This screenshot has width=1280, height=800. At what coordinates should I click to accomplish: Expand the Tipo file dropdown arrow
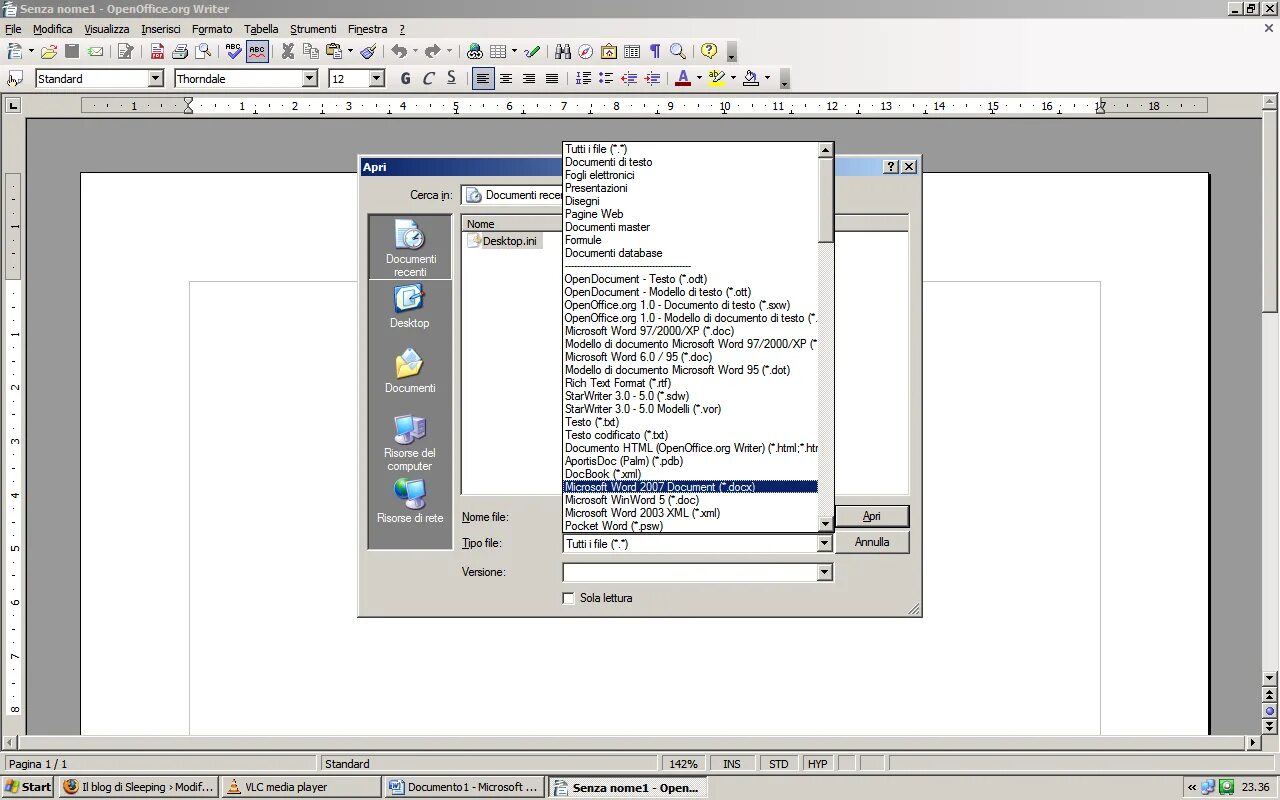coord(825,543)
